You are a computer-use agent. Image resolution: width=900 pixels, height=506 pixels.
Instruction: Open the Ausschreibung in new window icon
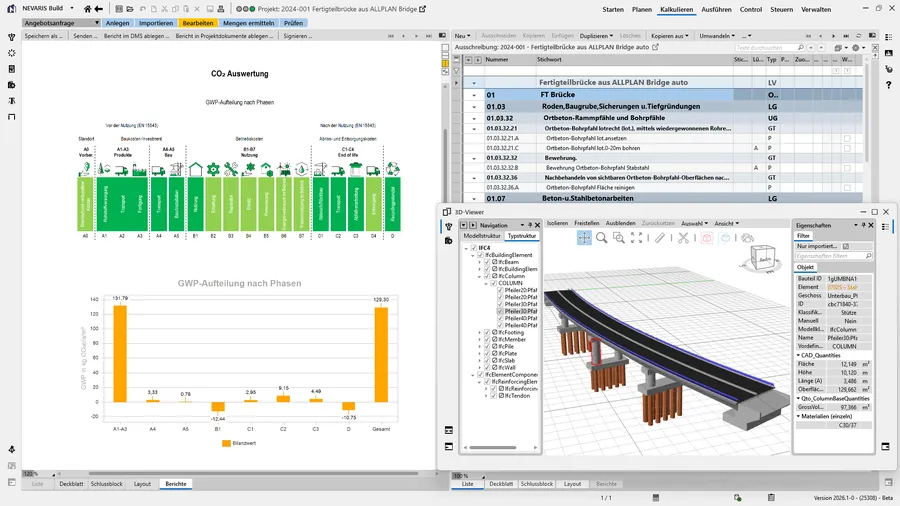coord(655,47)
